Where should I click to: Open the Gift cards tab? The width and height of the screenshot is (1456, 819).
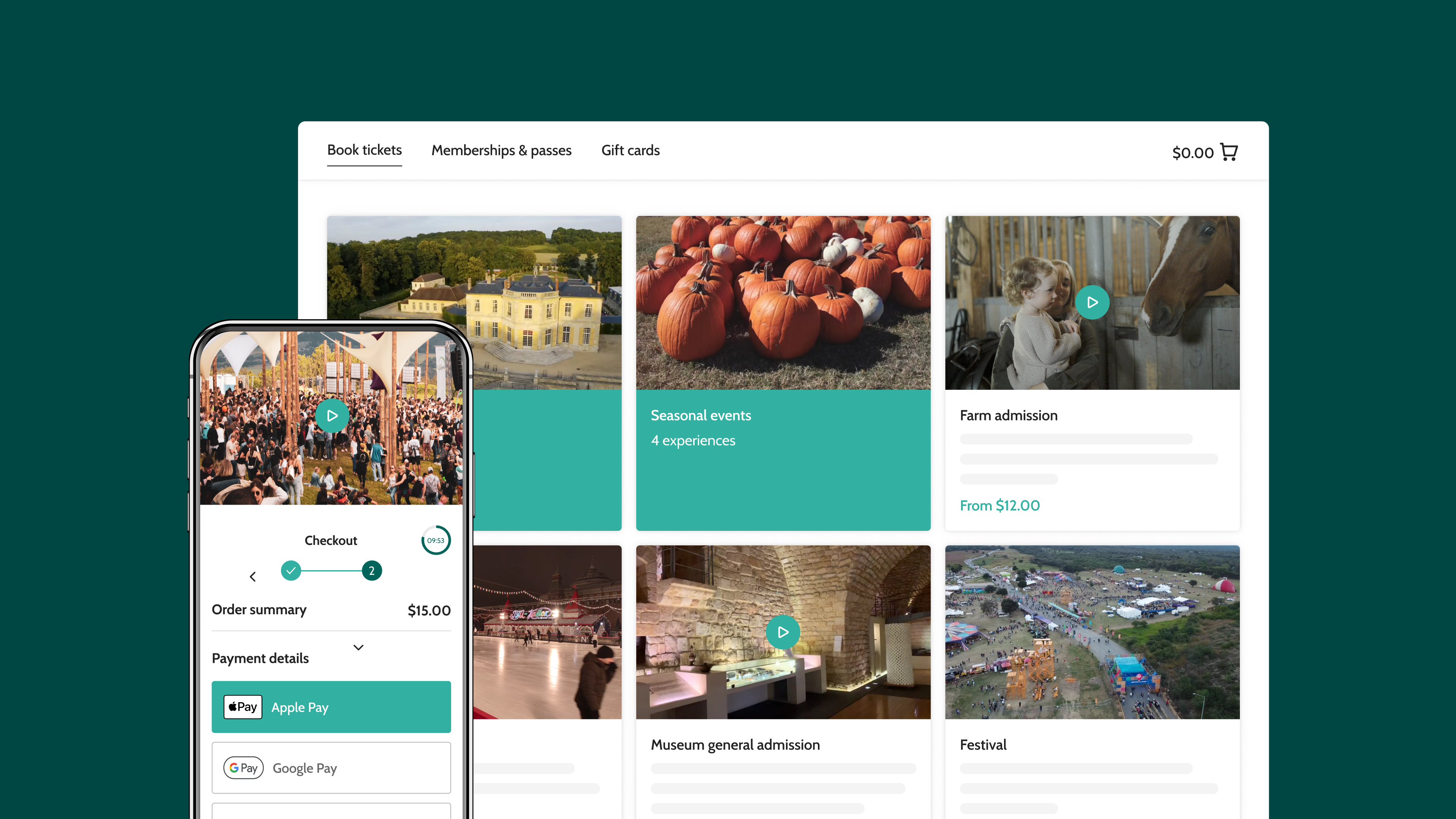click(x=630, y=151)
